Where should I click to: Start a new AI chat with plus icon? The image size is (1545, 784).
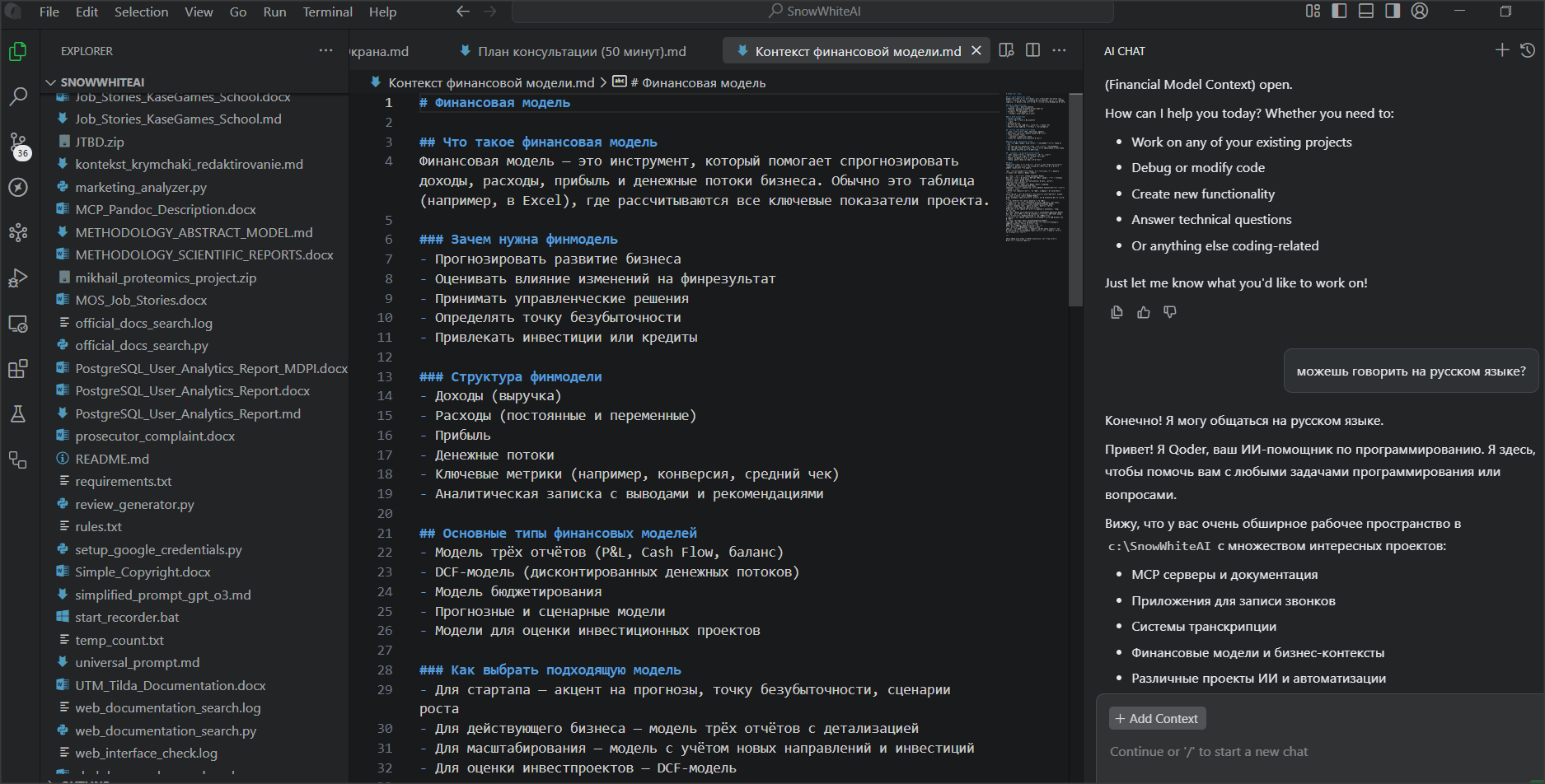1502,50
